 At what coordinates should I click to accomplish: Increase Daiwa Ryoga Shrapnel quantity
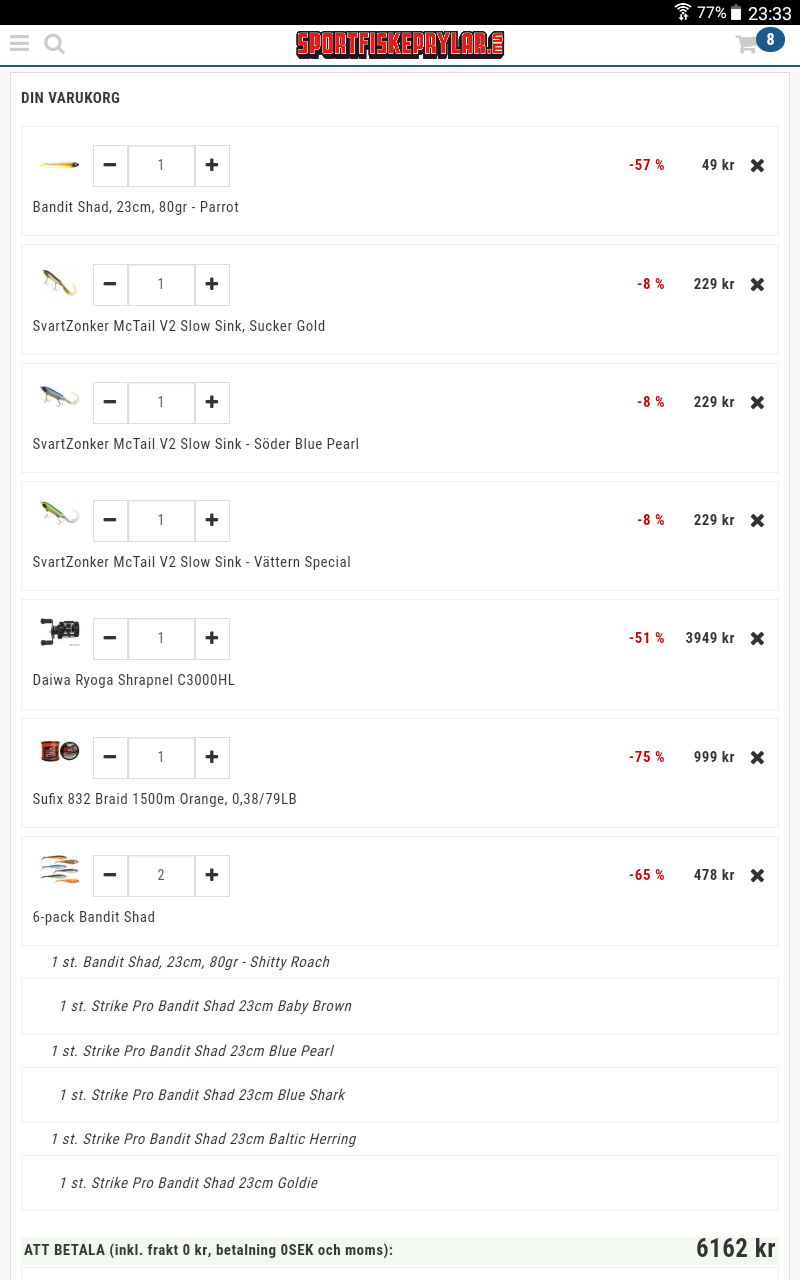(212, 639)
